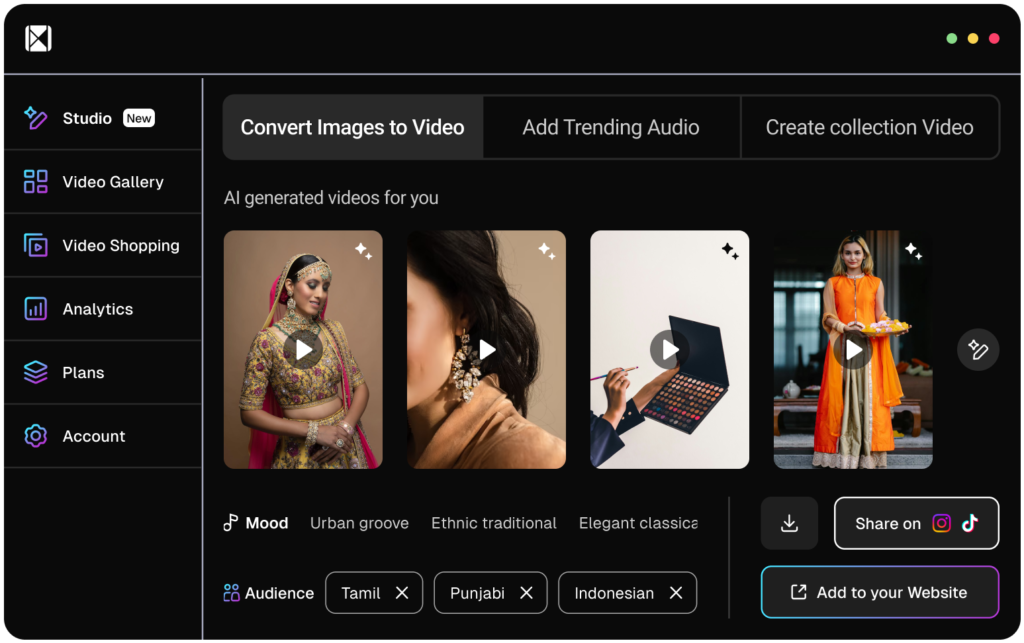Viewport: 1024px width, 643px height.
Task: Switch to the Add Trending Audio tab
Action: 610,127
